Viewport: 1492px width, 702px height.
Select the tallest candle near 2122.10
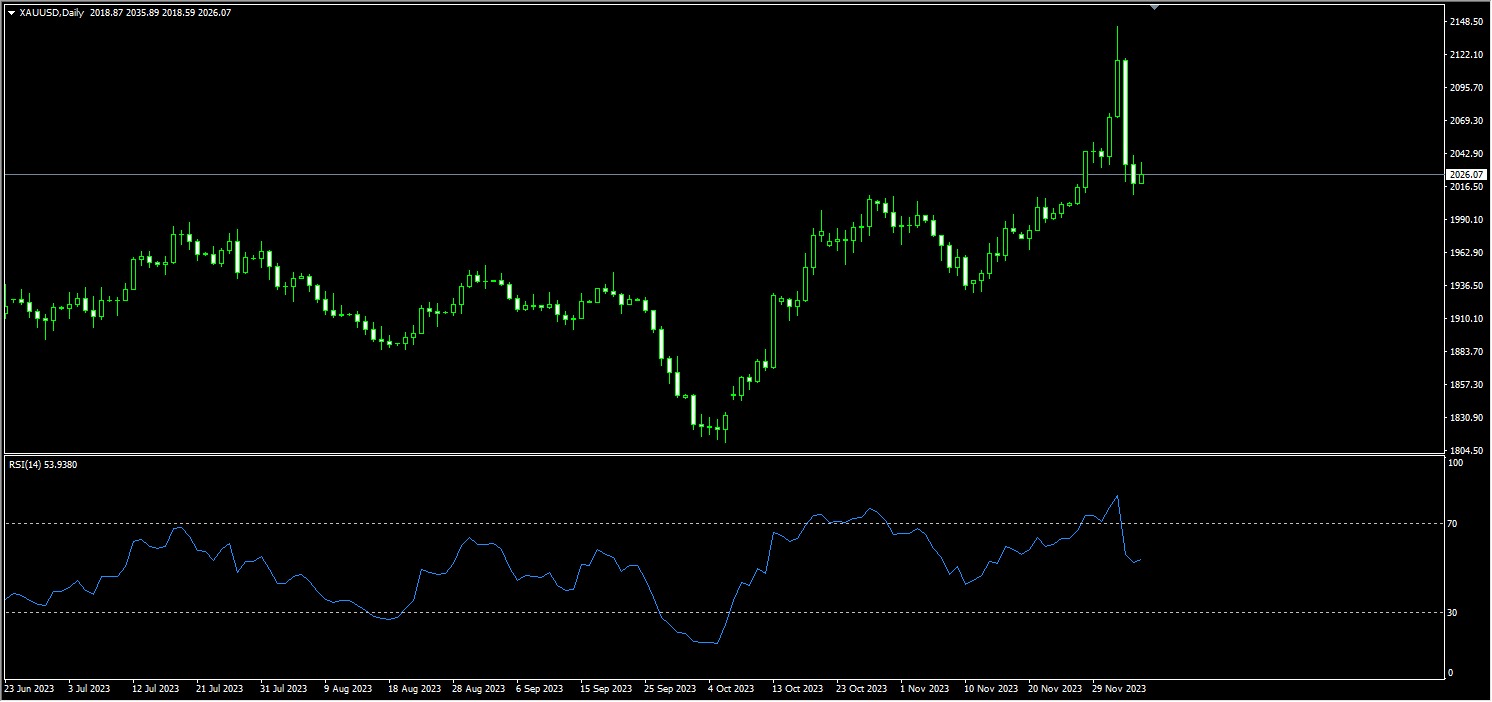click(x=1125, y=111)
